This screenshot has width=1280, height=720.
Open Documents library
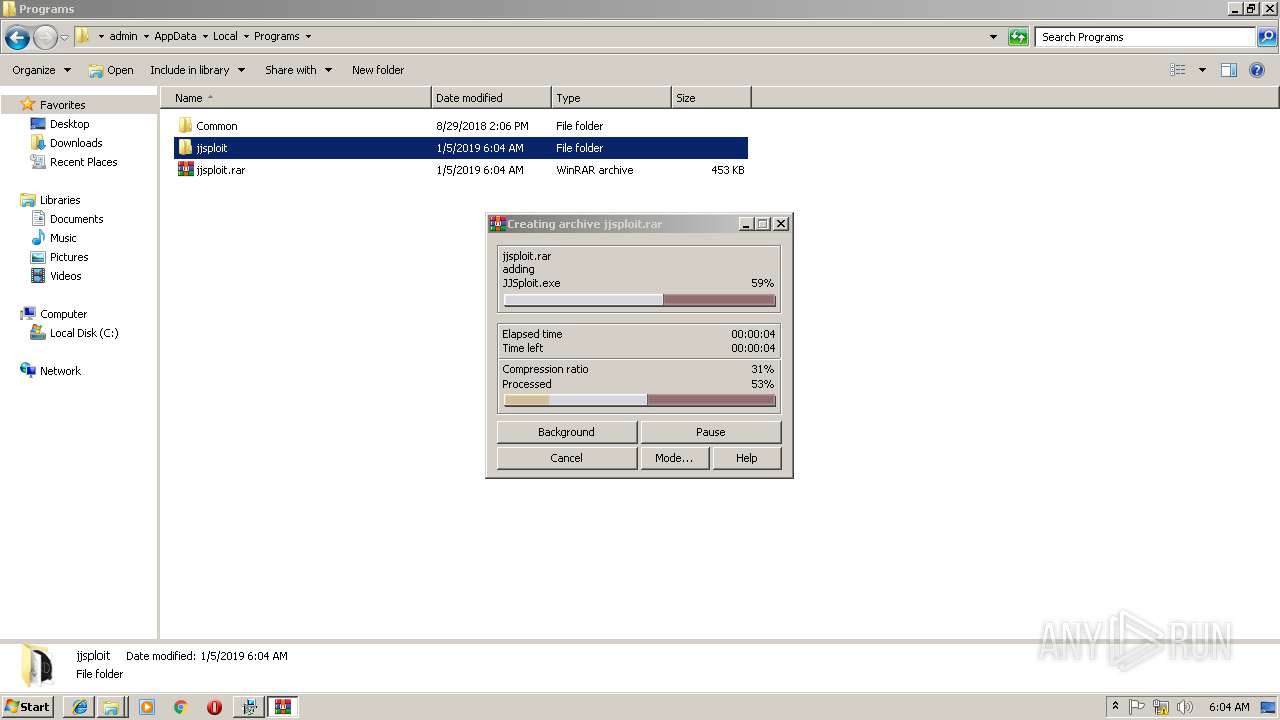[x=76, y=219]
